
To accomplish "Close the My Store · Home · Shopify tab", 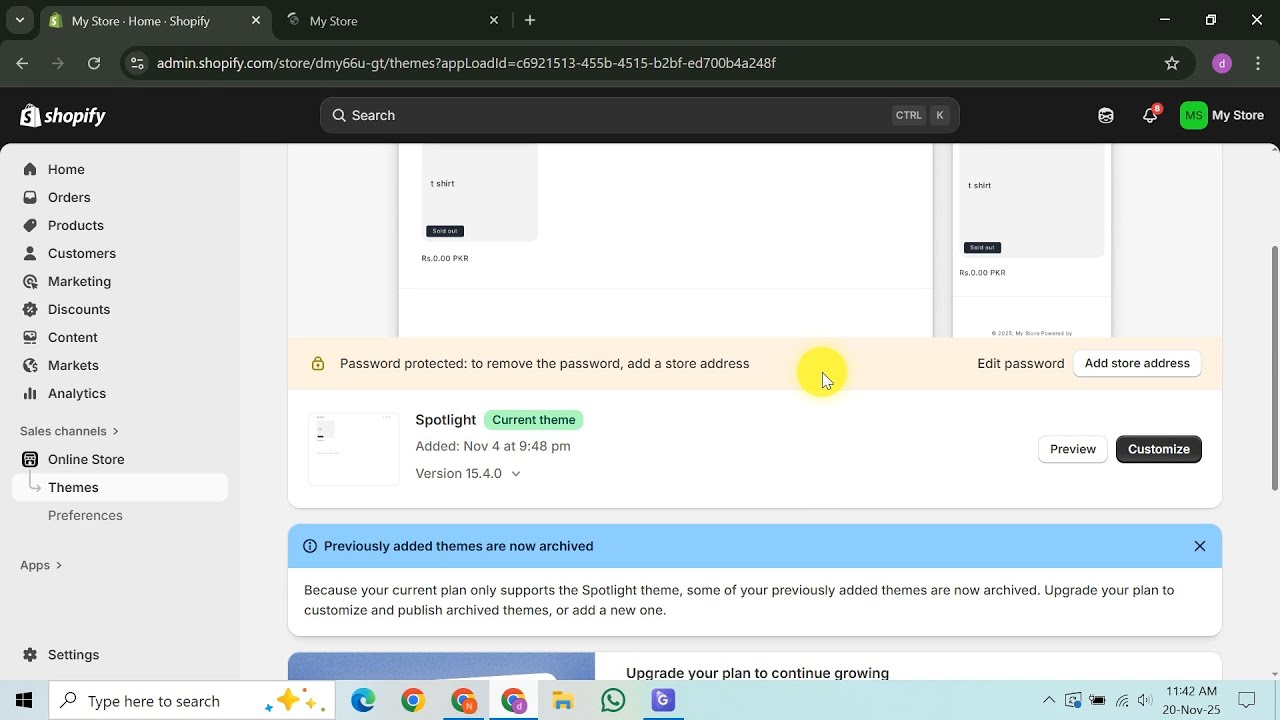I will coord(256,20).
